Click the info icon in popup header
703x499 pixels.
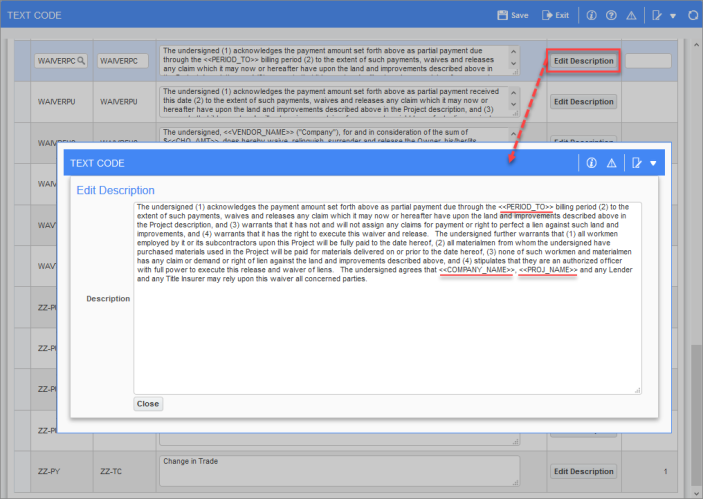tap(591, 162)
